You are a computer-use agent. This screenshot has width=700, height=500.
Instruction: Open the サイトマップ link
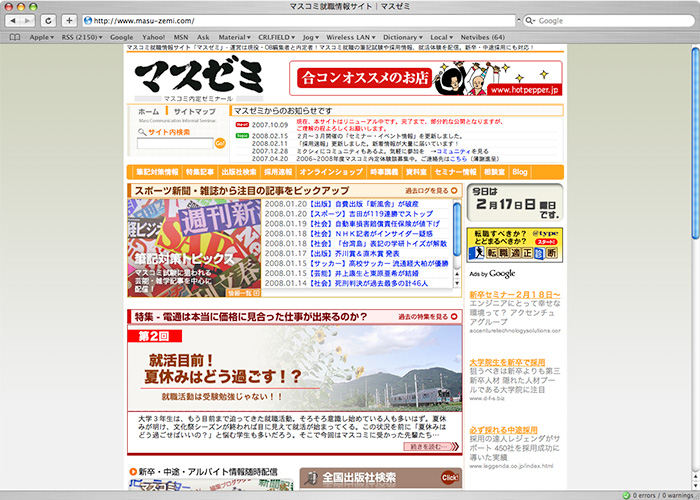pos(195,111)
